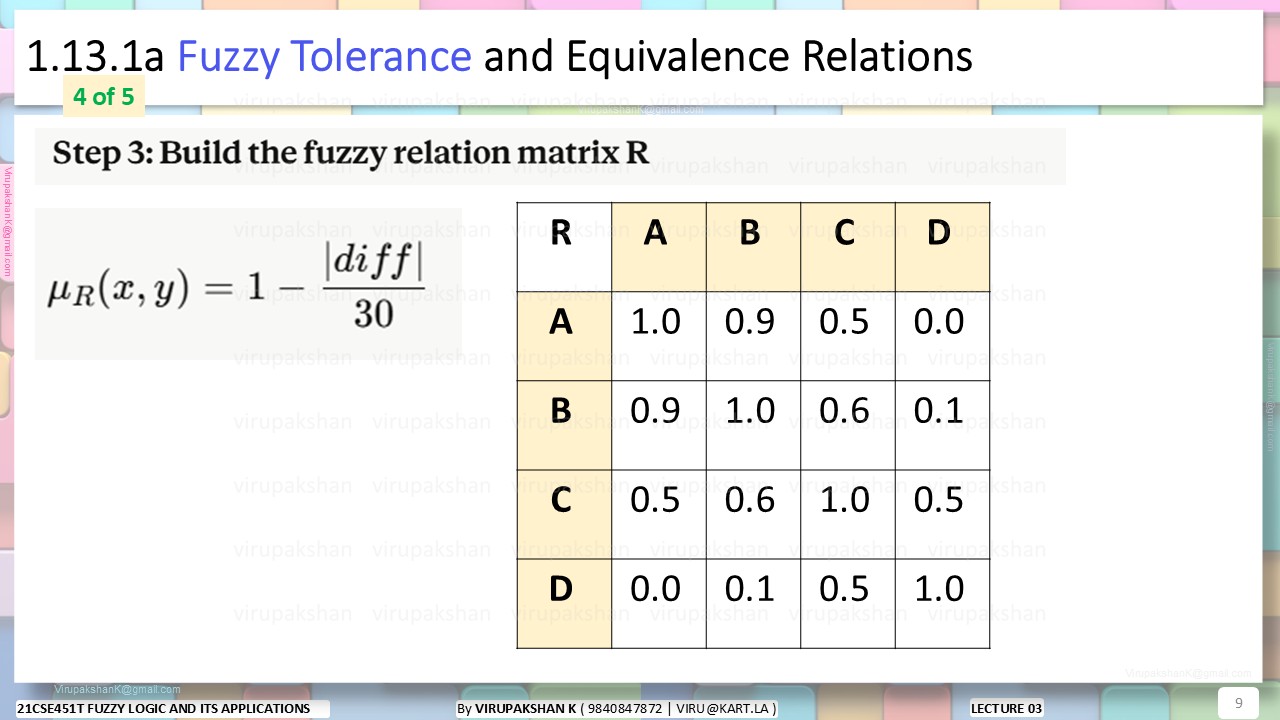This screenshot has width=1280, height=720.
Task: Select column header 'D' in the matrix
Action: click(942, 247)
